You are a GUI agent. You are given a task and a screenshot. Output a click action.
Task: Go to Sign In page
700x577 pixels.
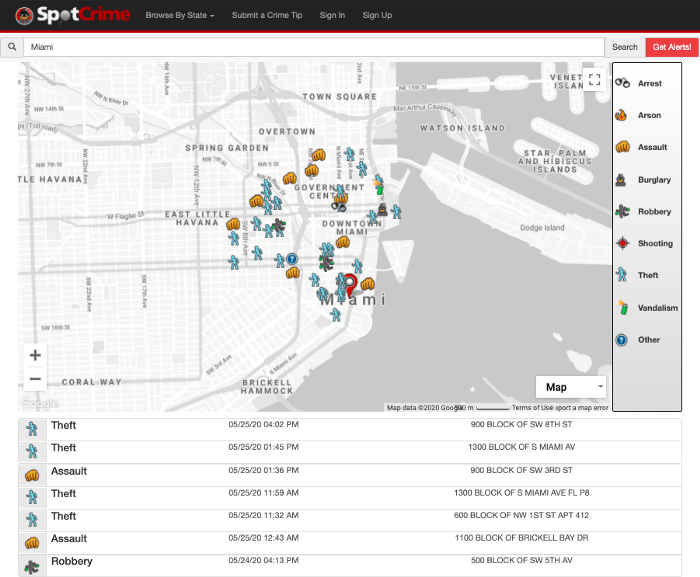pyautogui.click(x=332, y=16)
